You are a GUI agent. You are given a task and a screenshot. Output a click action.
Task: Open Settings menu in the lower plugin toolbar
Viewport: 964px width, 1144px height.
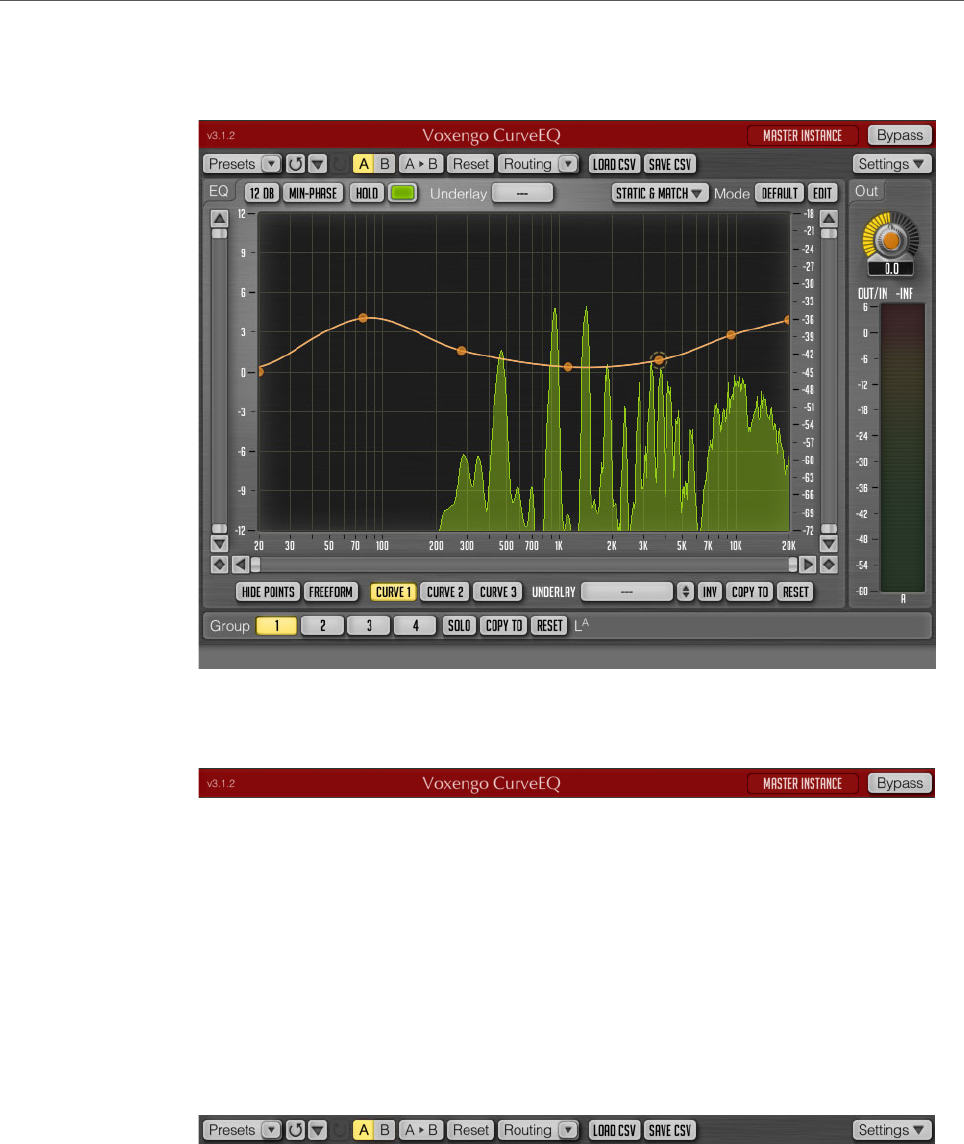tap(892, 1130)
